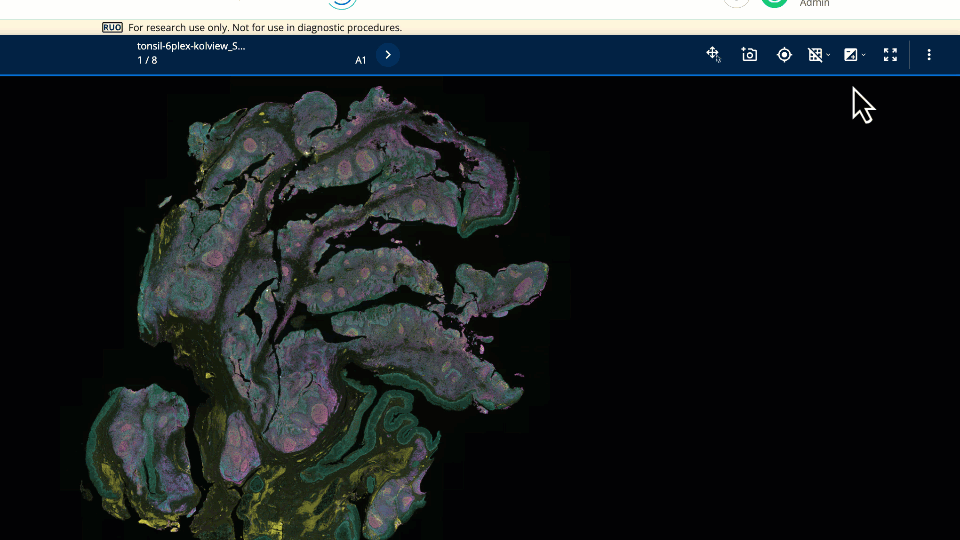The width and height of the screenshot is (960, 540).
Task: Click the research use only notice text
Action: 265,28
